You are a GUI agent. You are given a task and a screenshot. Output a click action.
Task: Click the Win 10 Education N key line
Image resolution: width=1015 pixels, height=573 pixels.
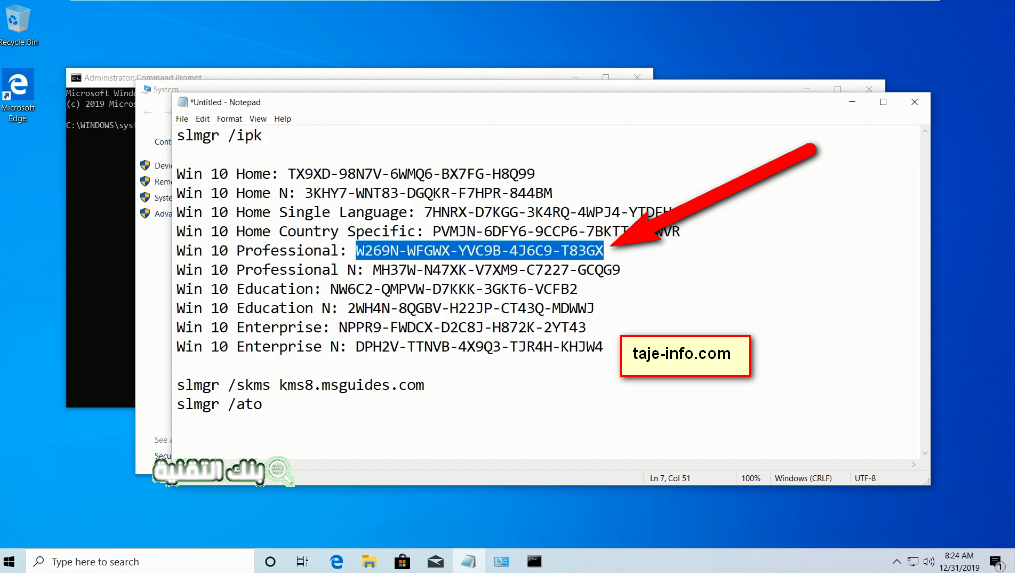tap(385, 308)
